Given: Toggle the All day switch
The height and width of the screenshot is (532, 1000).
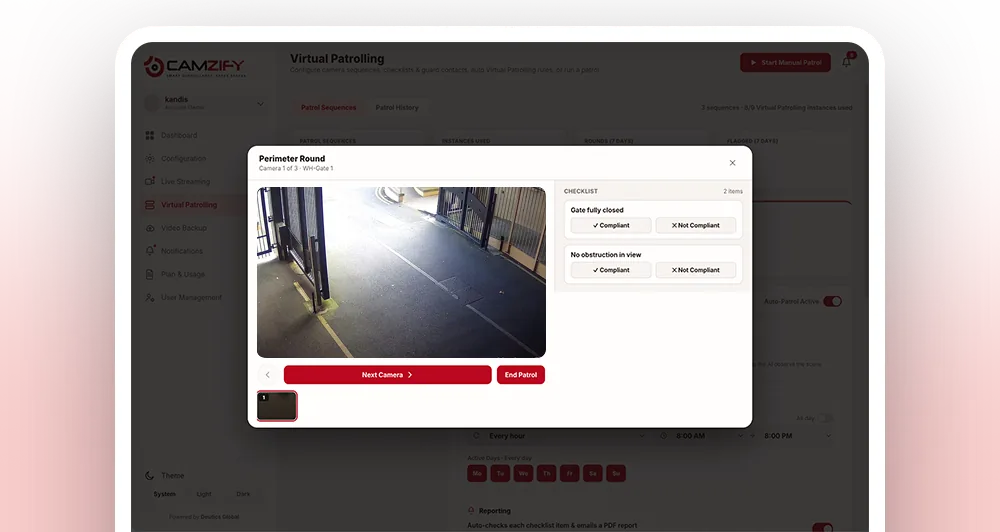Looking at the screenshot, I should click(x=825, y=418).
